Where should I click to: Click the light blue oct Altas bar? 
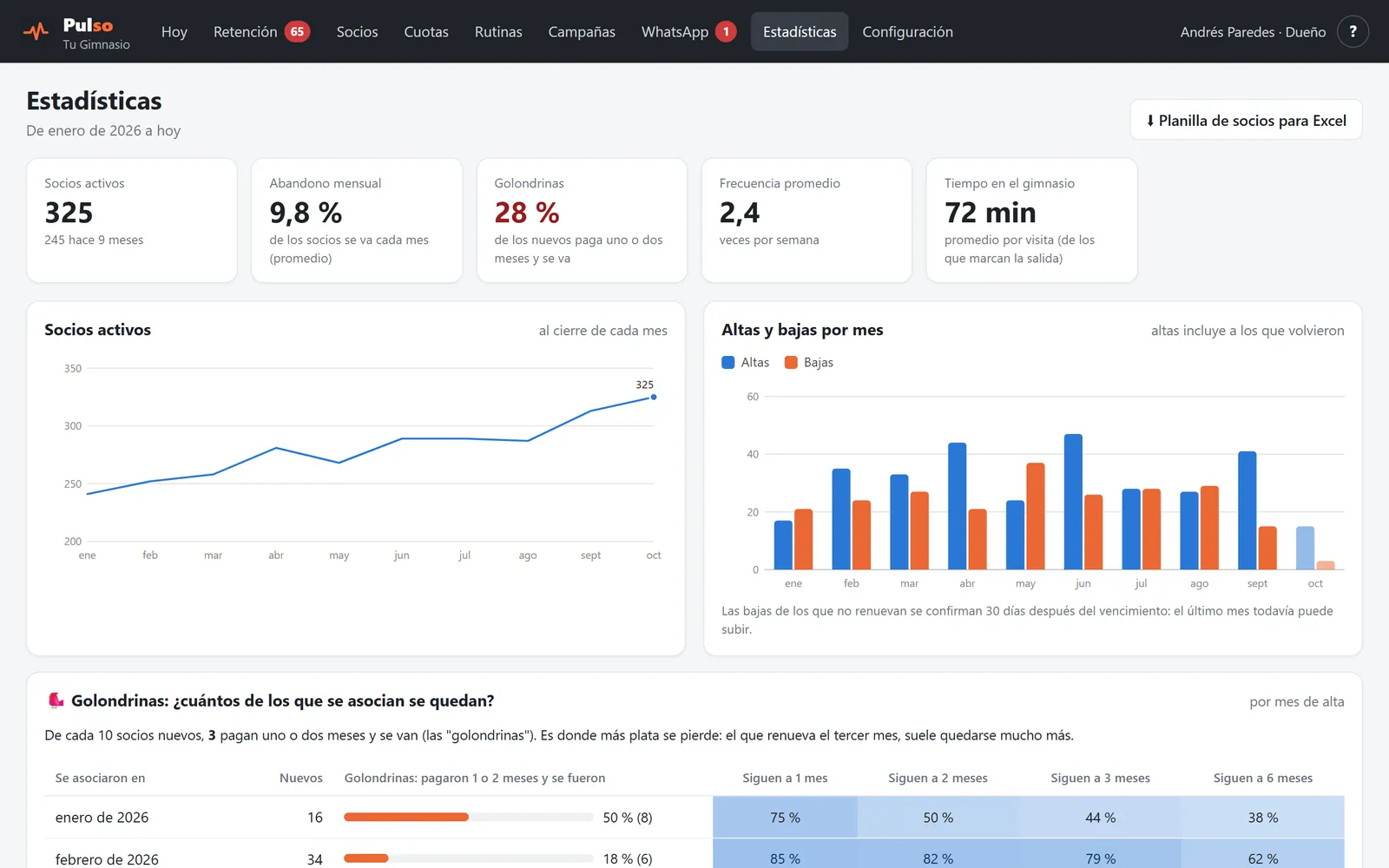(1305, 548)
